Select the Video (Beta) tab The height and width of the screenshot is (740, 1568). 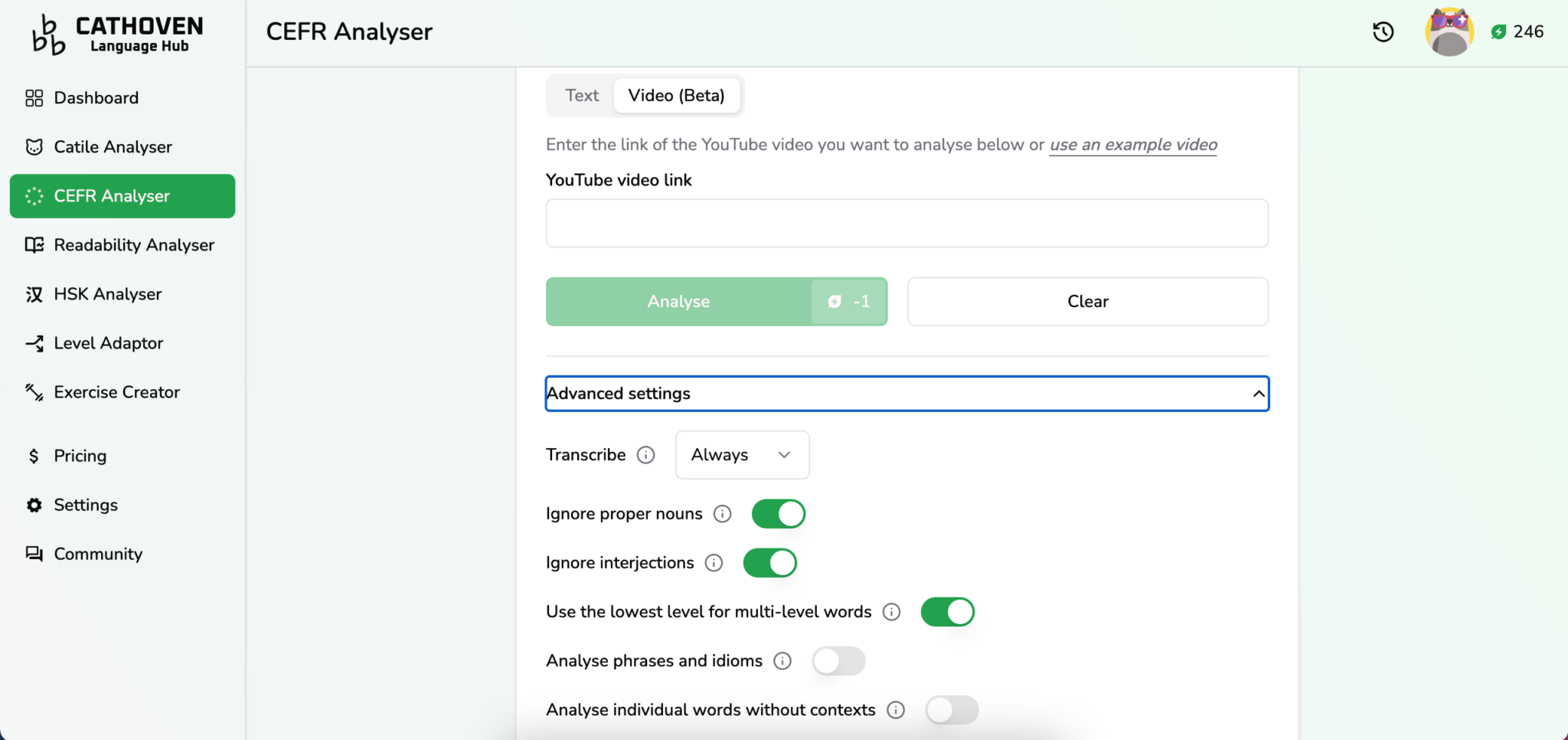point(676,95)
